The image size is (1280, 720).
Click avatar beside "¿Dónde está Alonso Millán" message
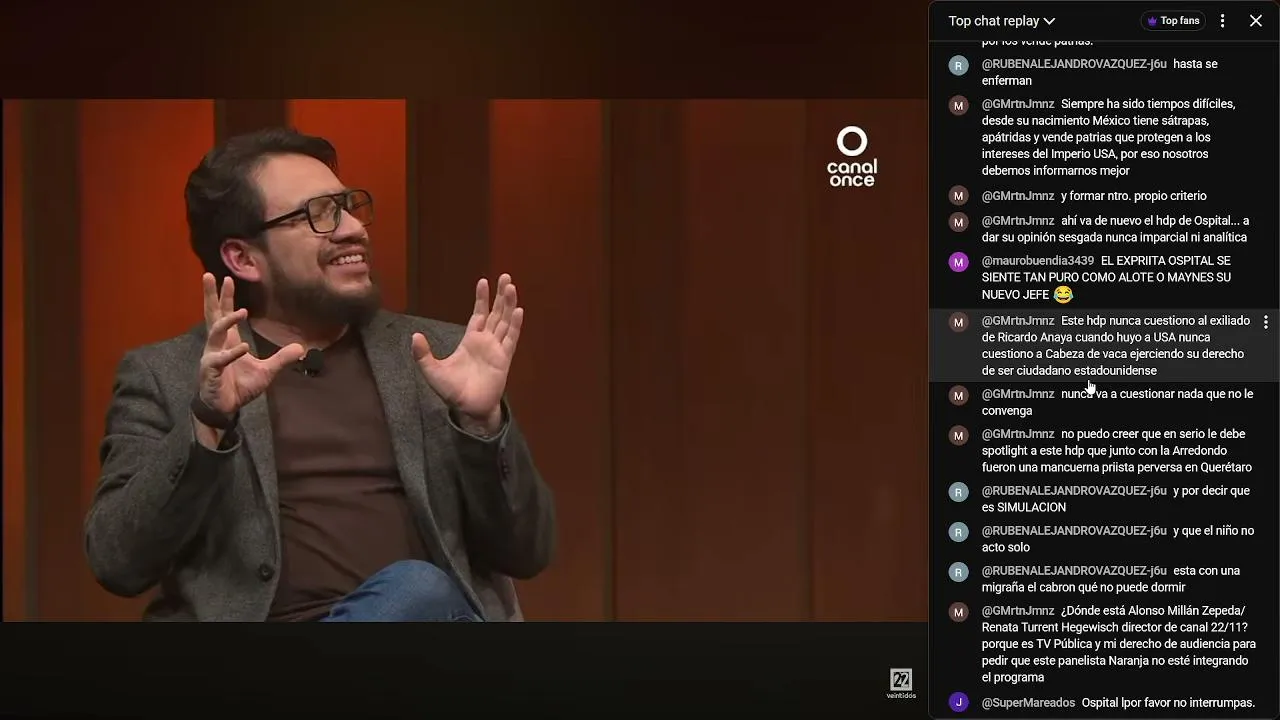click(x=959, y=612)
